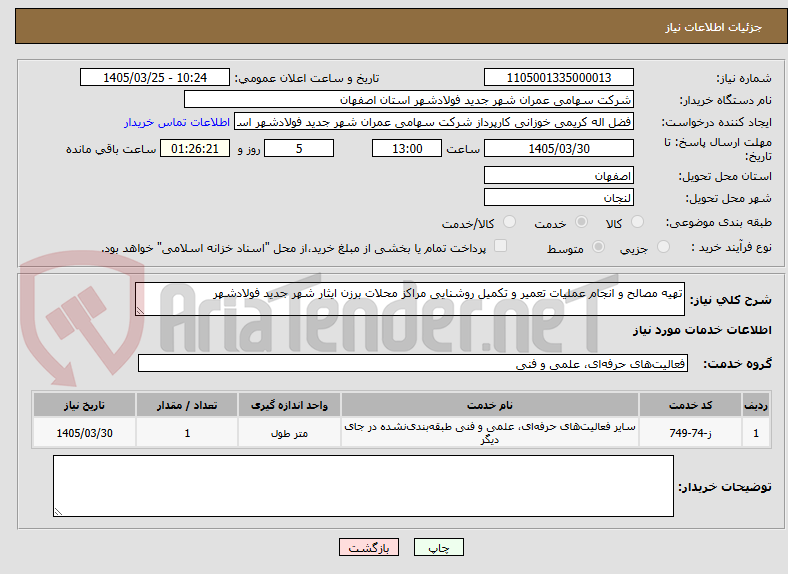Click the اطلاعات خدمات مورد نیاز heading
The width and height of the screenshot is (788, 574).
(x=702, y=330)
